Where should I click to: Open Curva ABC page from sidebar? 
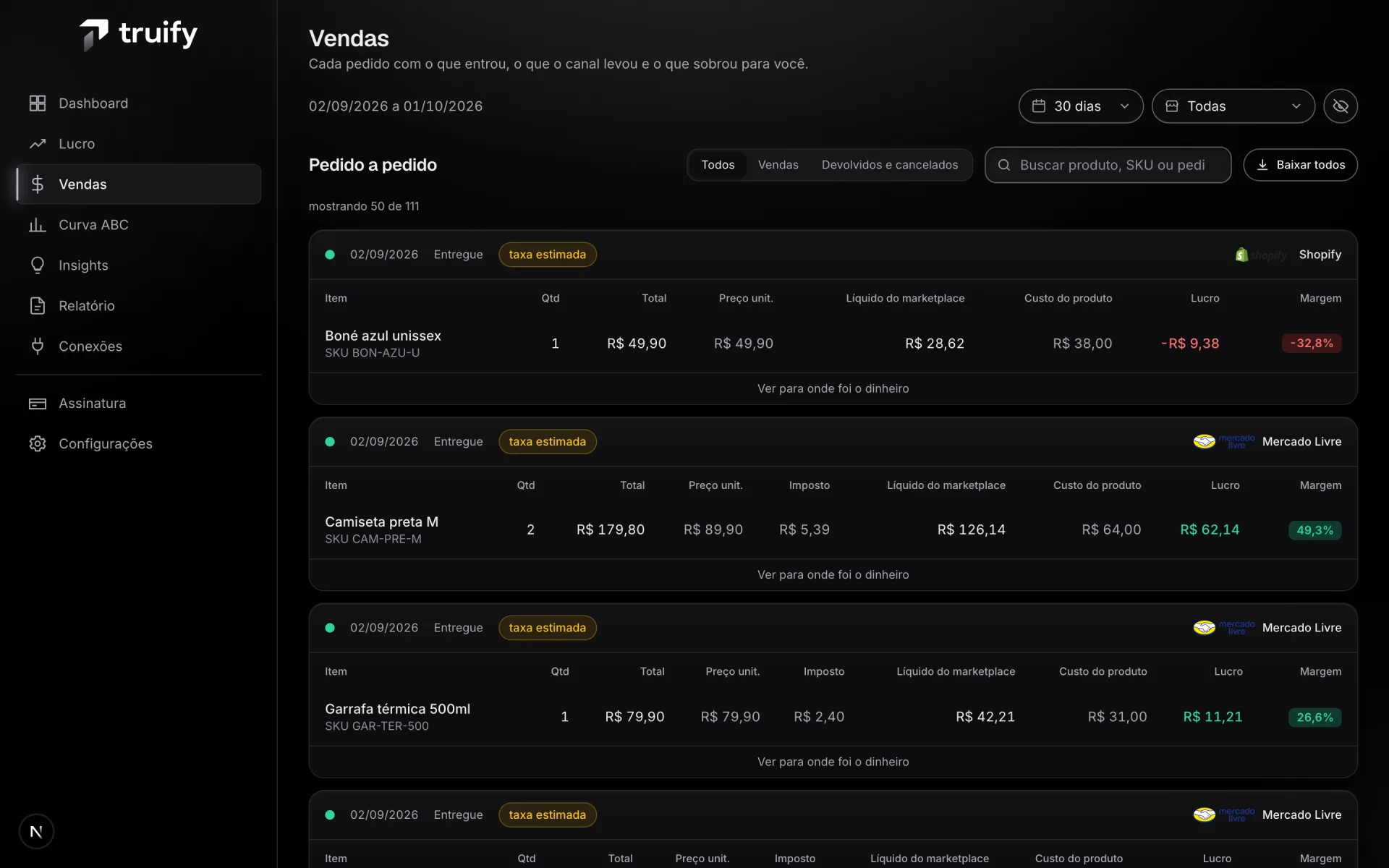138,225
